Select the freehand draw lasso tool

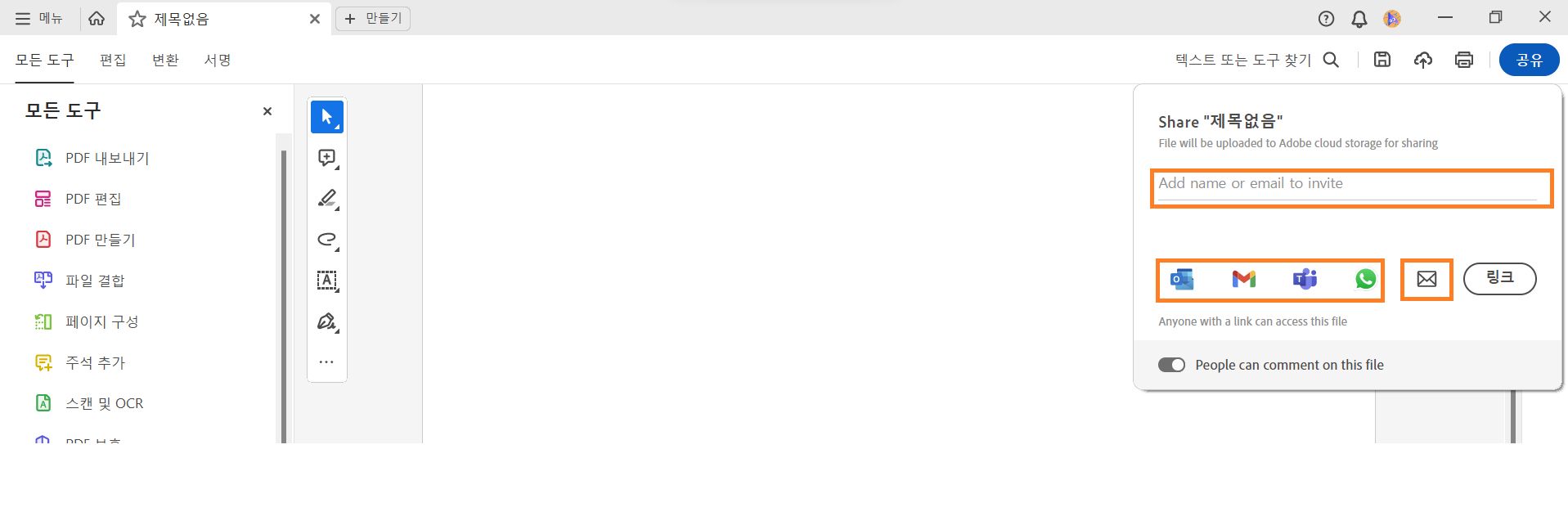click(327, 240)
